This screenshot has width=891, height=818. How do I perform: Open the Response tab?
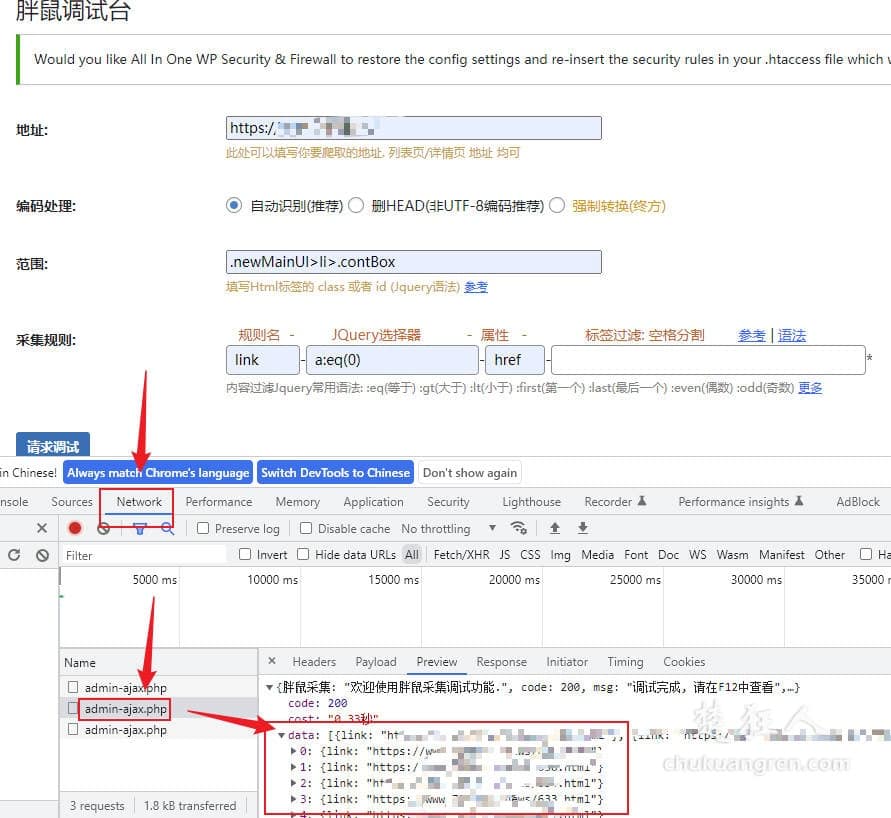click(x=501, y=662)
